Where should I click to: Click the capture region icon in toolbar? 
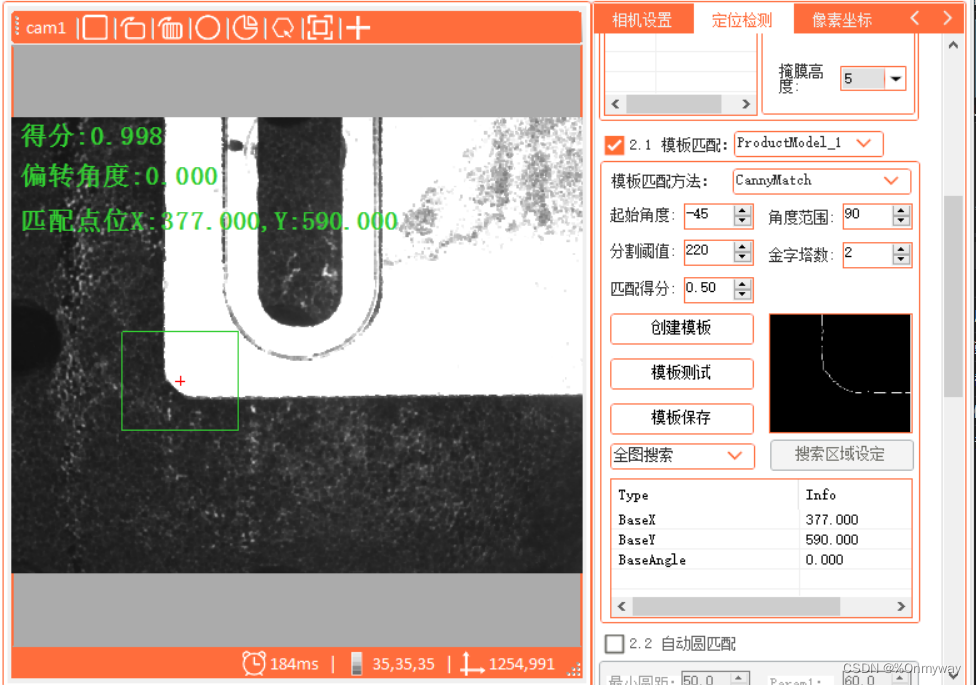pos(322,27)
